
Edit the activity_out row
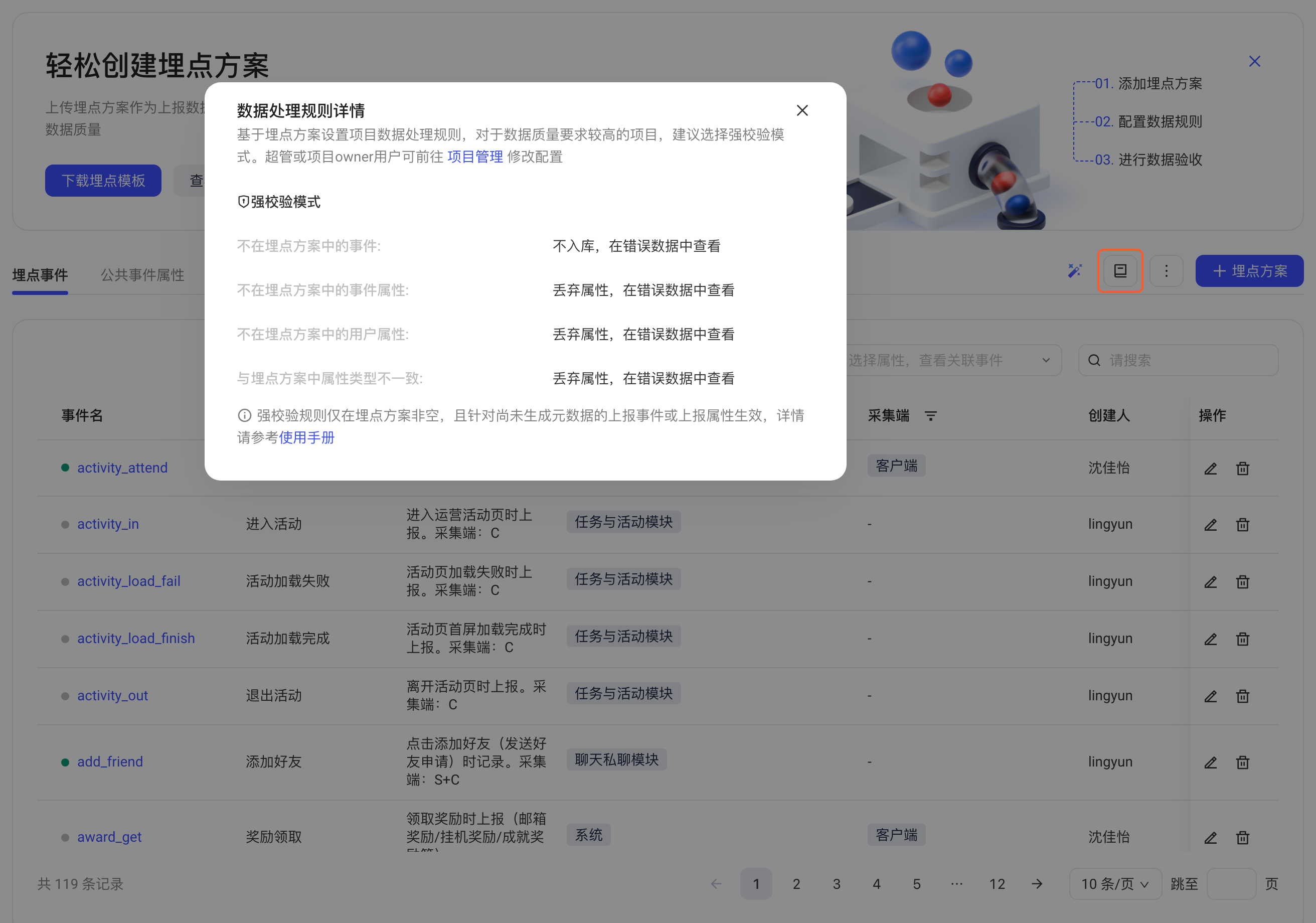(x=1210, y=697)
